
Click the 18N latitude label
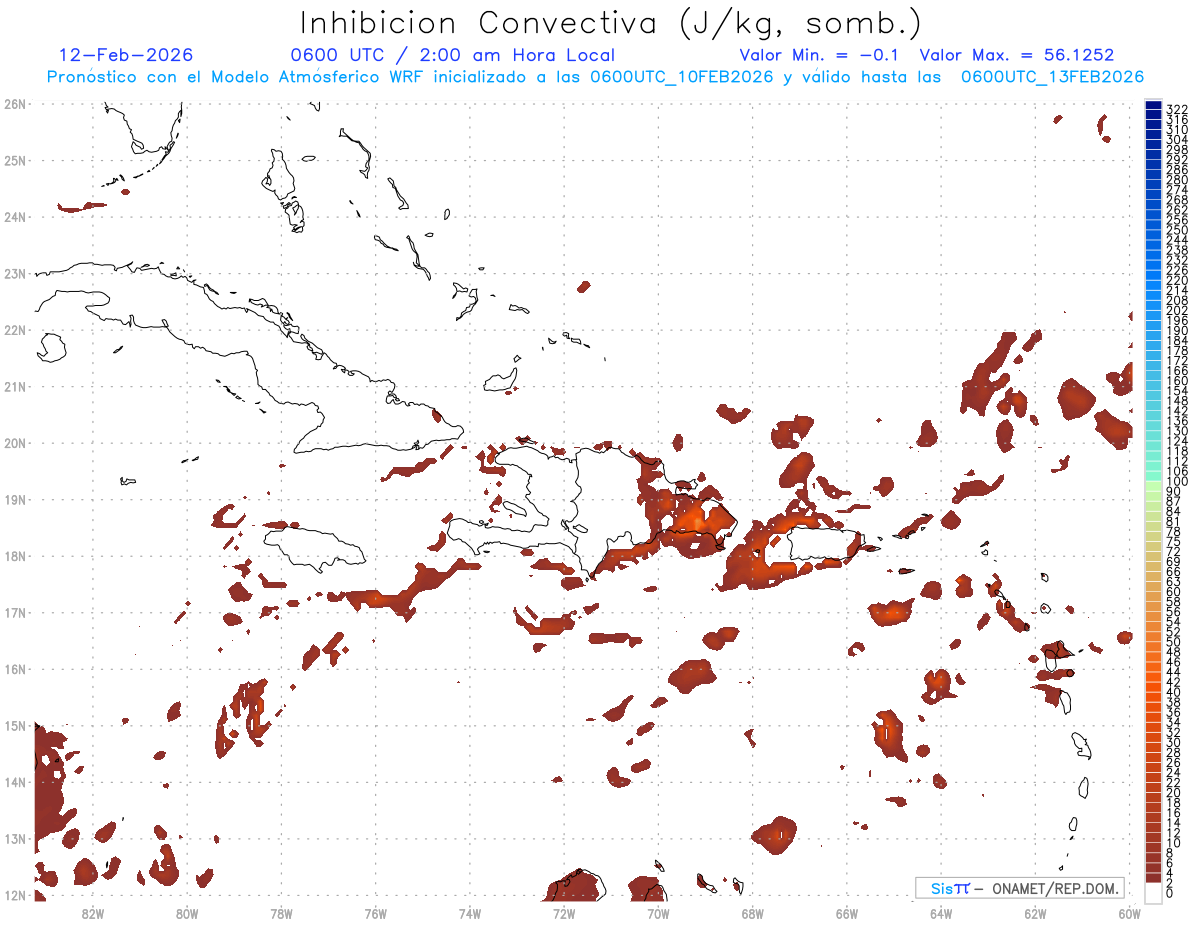click(15, 556)
